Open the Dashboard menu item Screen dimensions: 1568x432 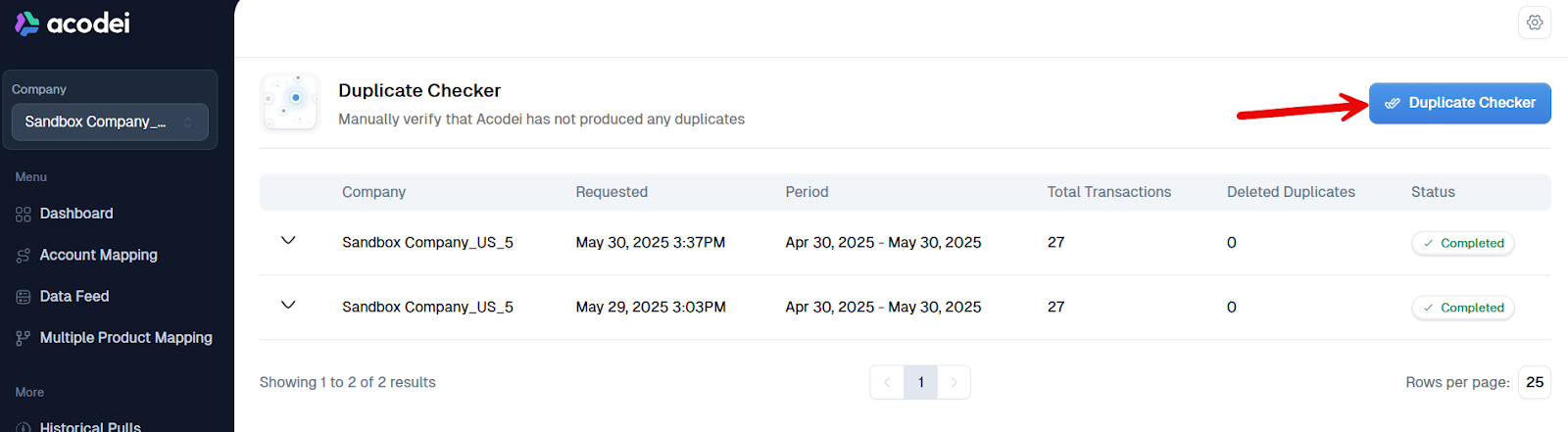(x=76, y=214)
